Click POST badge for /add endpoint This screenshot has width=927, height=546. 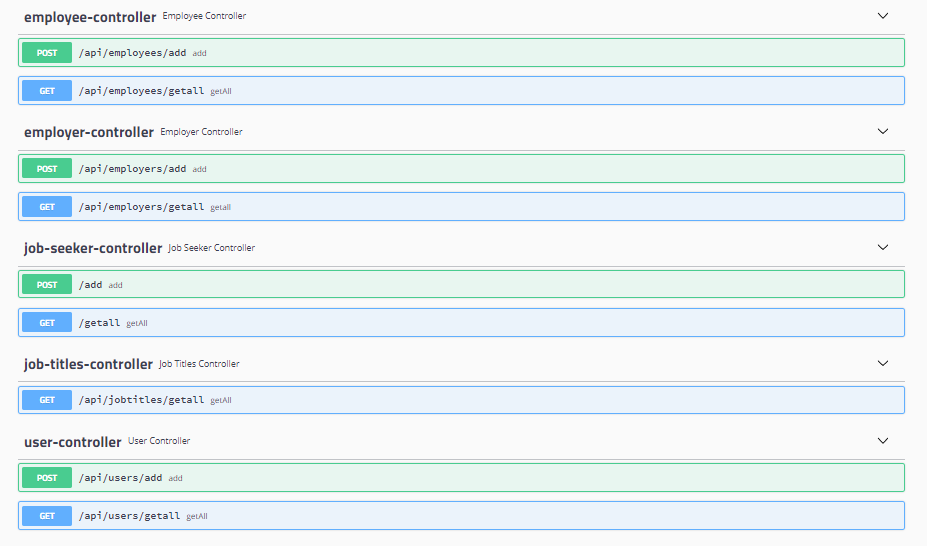[47, 284]
